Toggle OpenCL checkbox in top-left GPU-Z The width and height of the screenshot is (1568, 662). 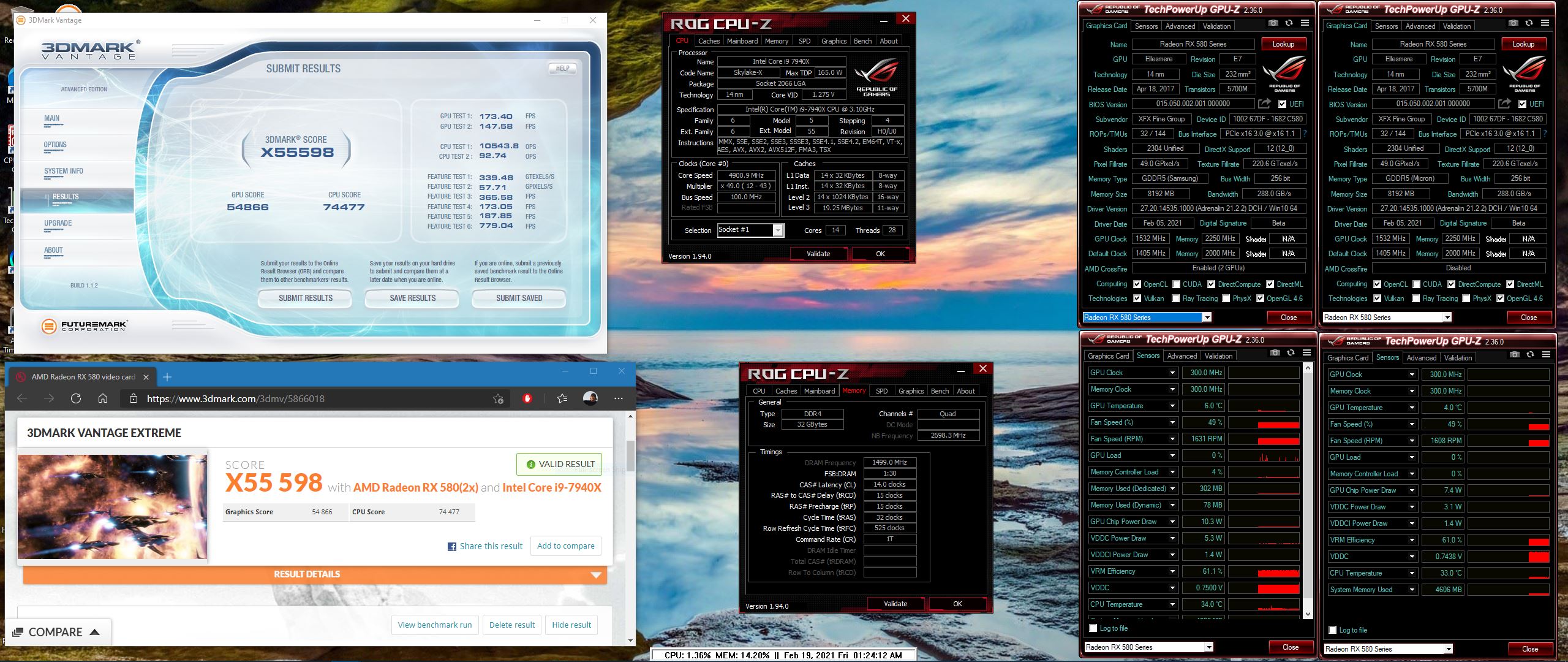click(x=1137, y=284)
